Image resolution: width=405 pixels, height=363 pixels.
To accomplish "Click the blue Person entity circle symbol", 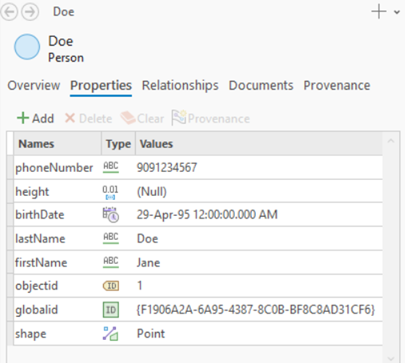I will tap(27, 47).
